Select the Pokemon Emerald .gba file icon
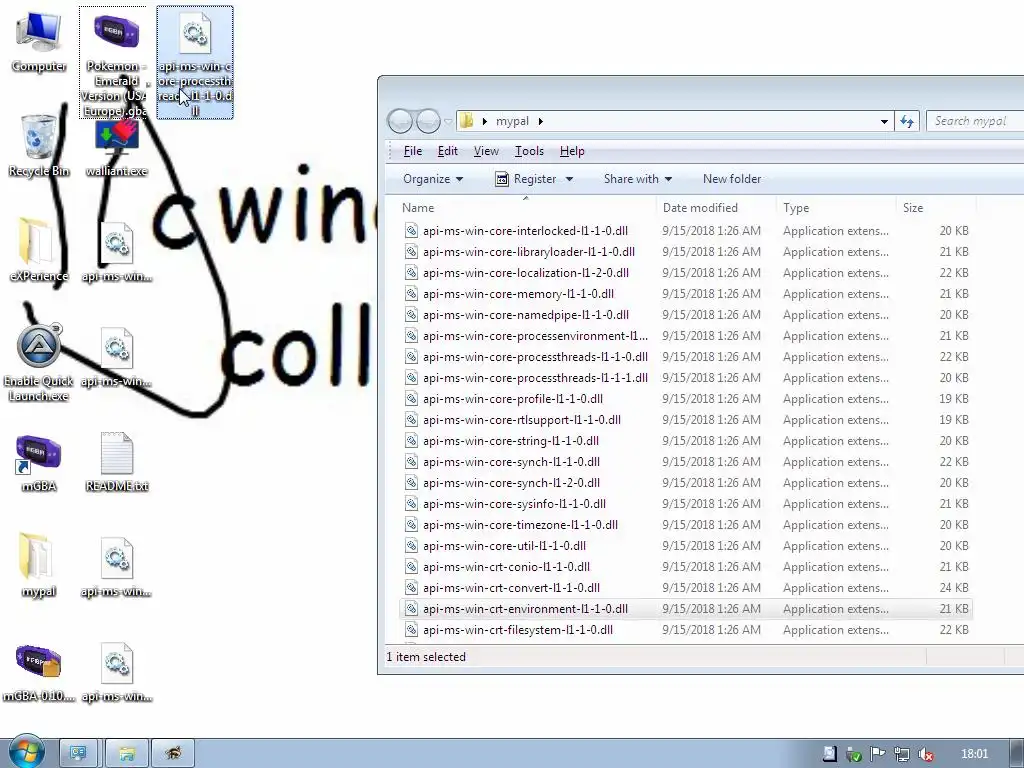 click(115, 62)
